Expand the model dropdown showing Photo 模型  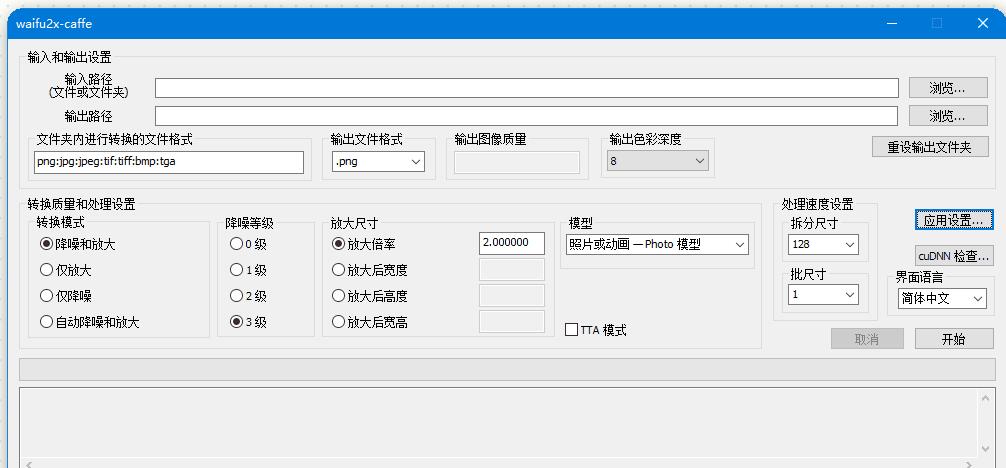coord(657,244)
